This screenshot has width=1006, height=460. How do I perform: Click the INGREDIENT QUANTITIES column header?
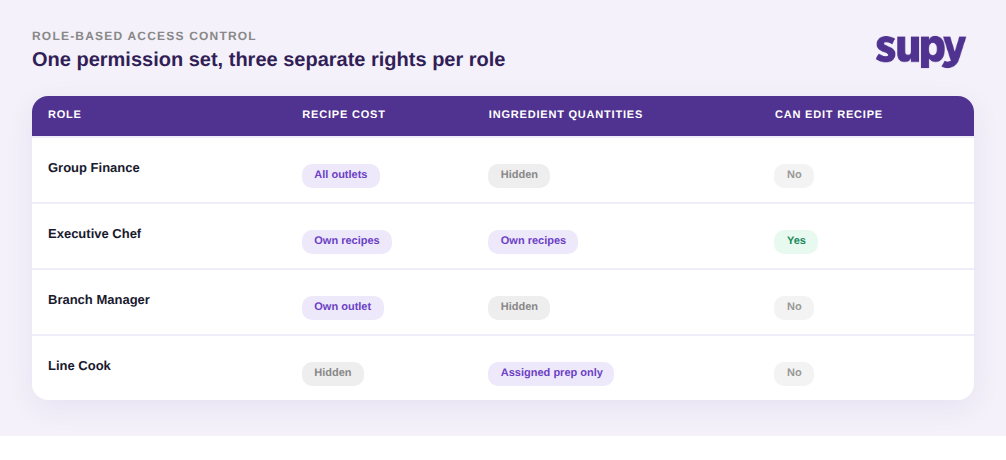[565, 114]
